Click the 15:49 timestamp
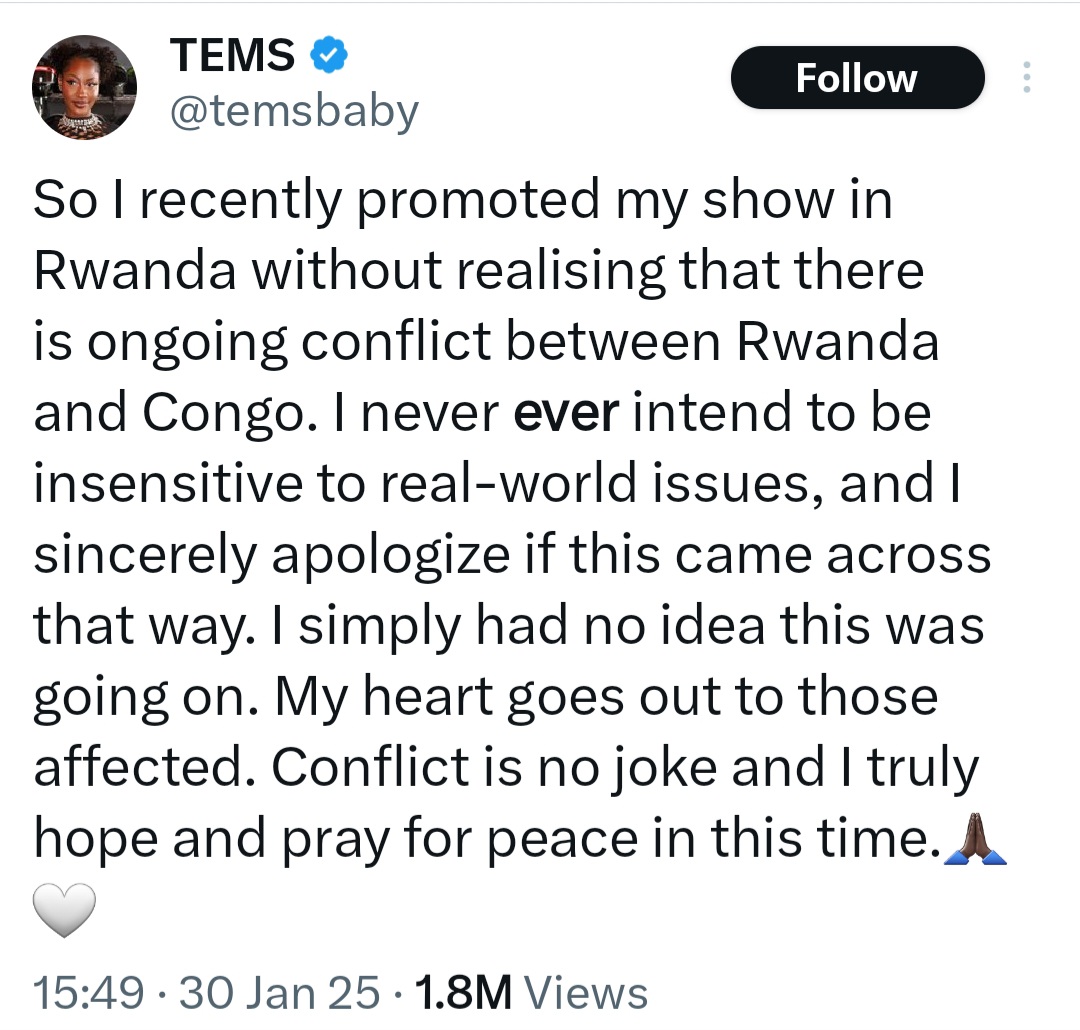The image size is (1080, 1030). click(x=89, y=991)
